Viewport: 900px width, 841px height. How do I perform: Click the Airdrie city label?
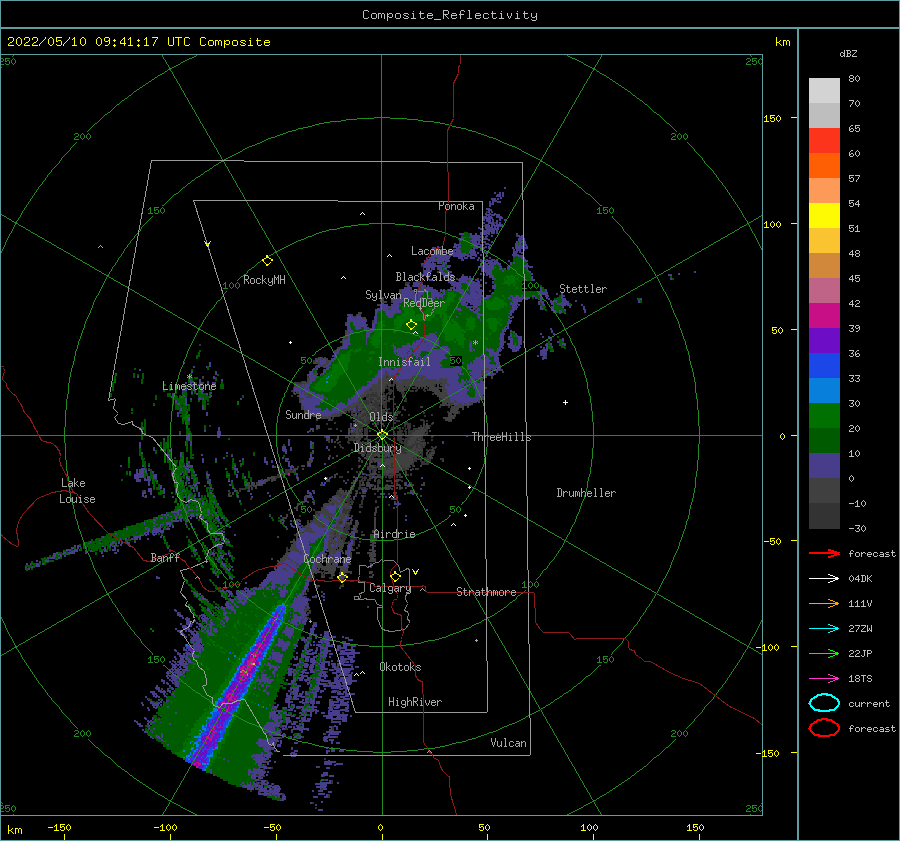394,534
